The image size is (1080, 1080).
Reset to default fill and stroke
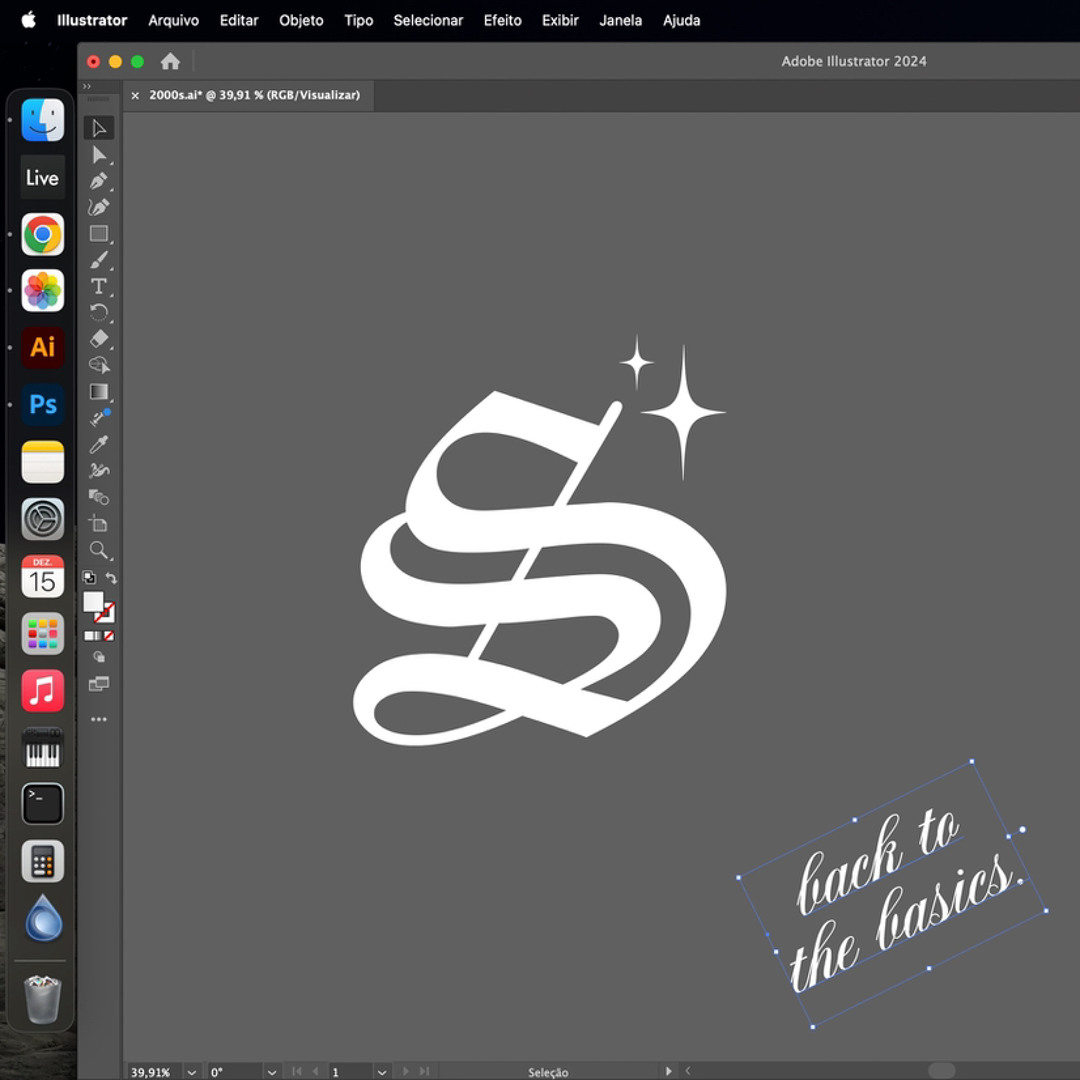[89, 578]
